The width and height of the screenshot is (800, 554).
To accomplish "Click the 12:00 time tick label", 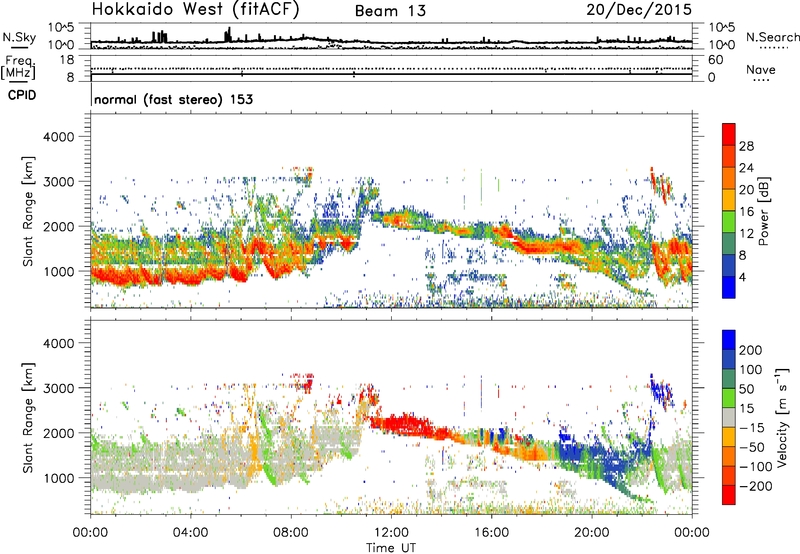I will click(x=391, y=533).
